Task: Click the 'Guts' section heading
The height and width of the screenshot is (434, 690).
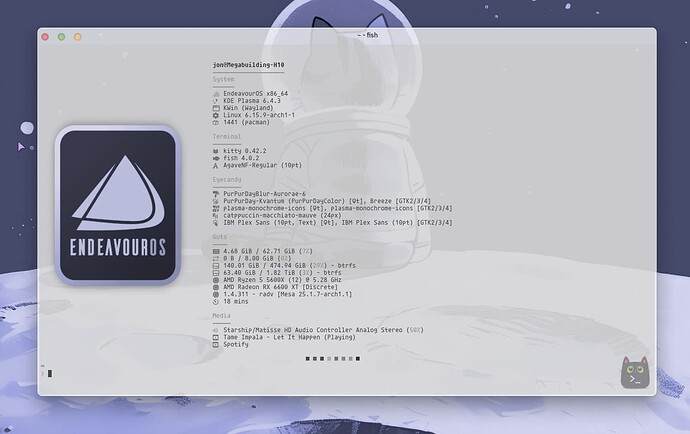Action: click(220, 237)
